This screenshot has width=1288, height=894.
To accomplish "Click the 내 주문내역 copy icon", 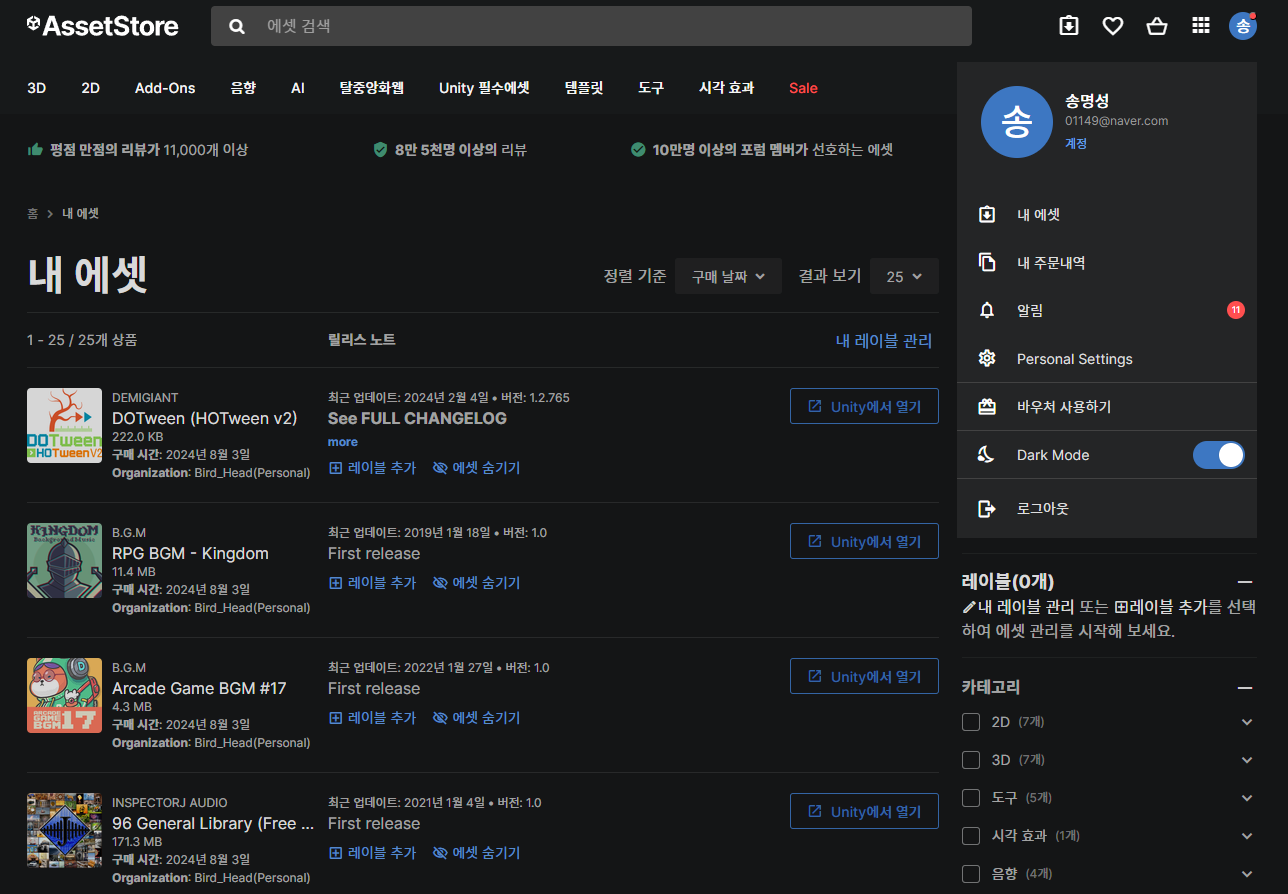I will 987,262.
